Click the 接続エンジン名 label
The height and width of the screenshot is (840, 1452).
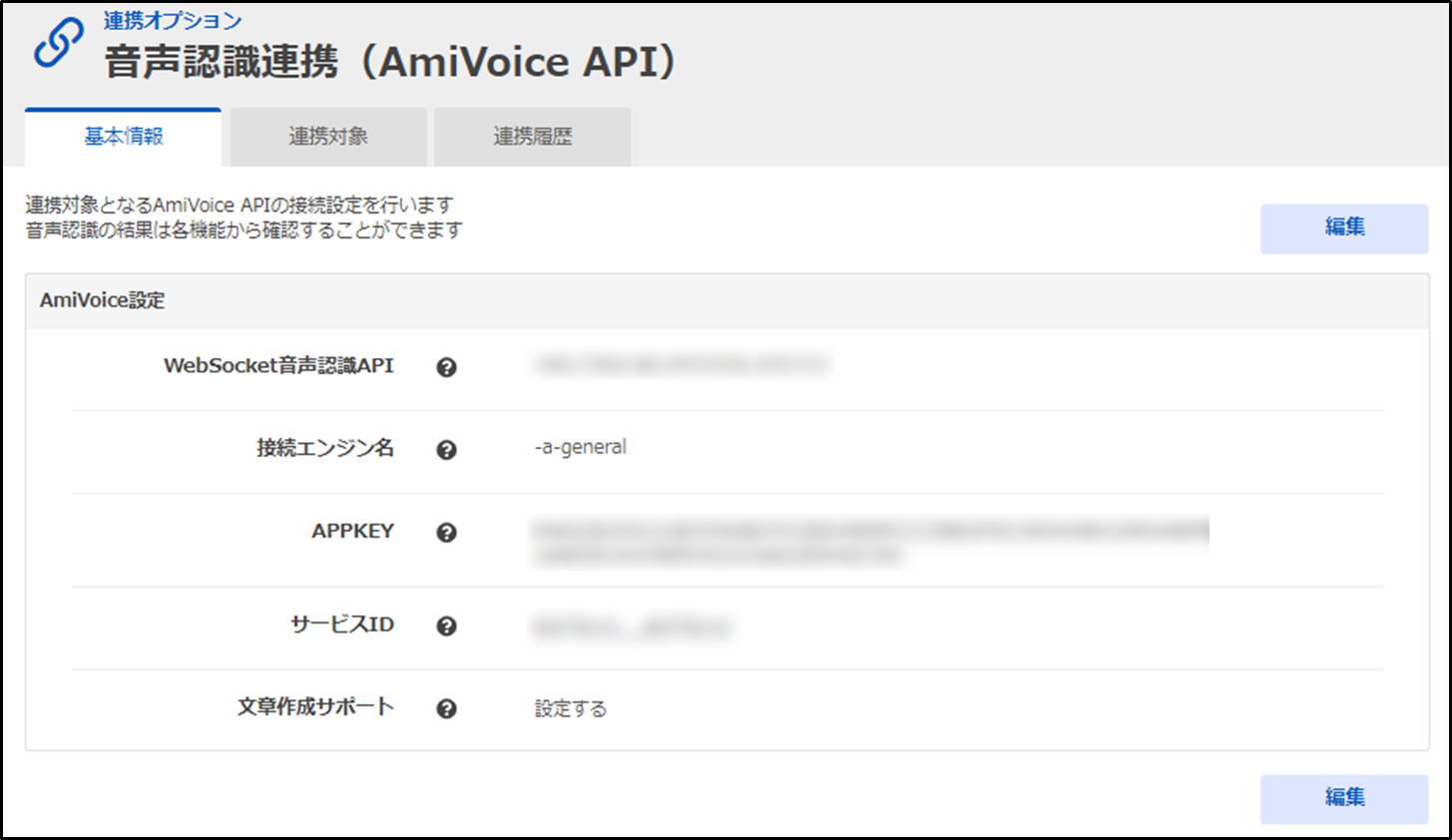tap(325, 448)
